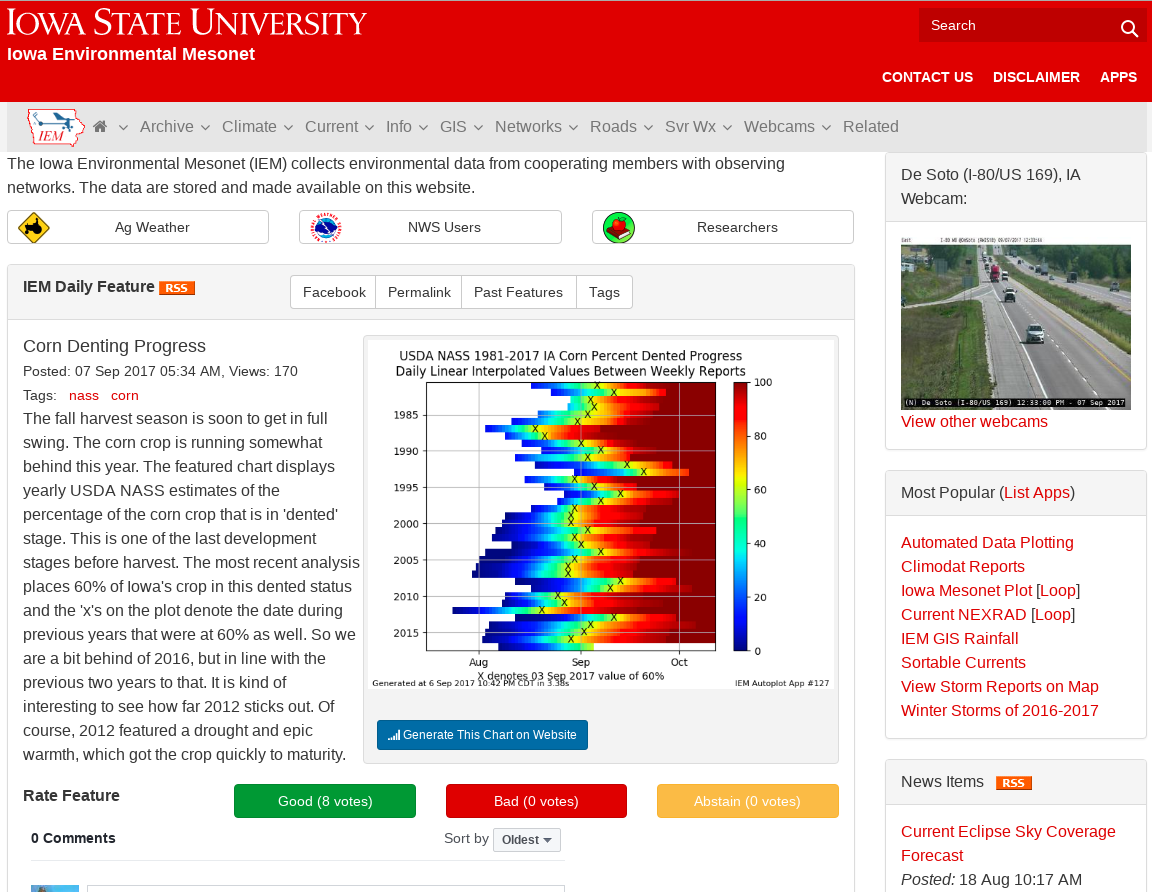Open View Storm Reports on Map
The image size is (1152, 892).
(999, 686)
